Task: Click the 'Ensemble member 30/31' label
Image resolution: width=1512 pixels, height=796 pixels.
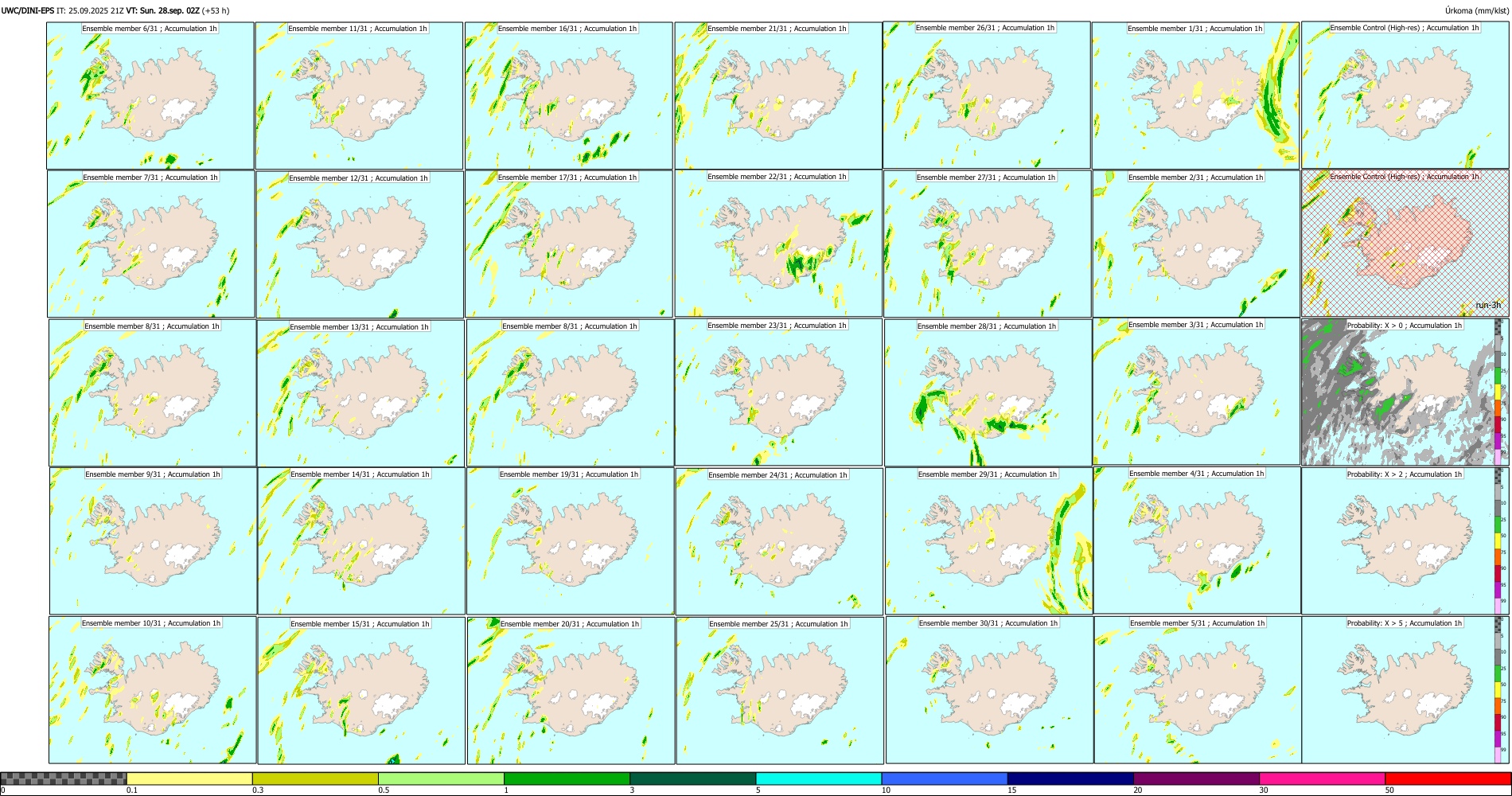Action: click(988, 623)
